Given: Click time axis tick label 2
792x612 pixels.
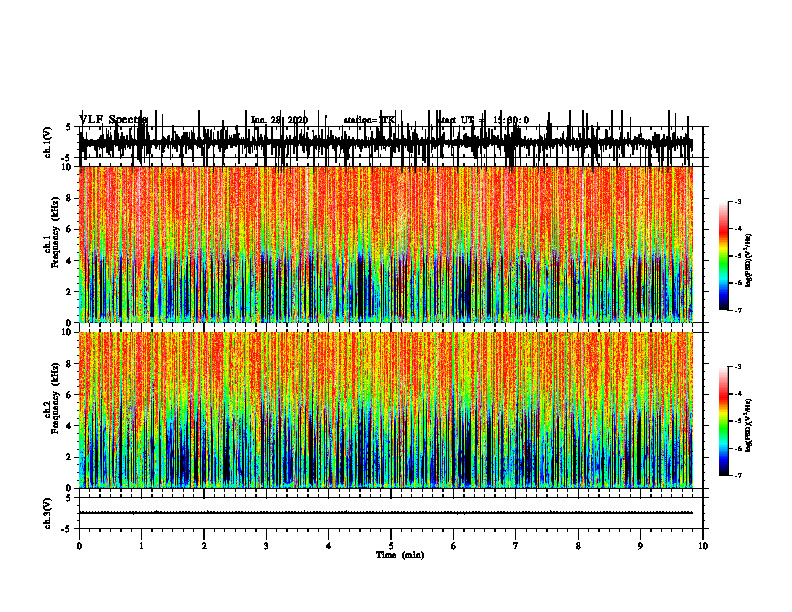Looking at the screenshot, I should click(x=204, y=545).
